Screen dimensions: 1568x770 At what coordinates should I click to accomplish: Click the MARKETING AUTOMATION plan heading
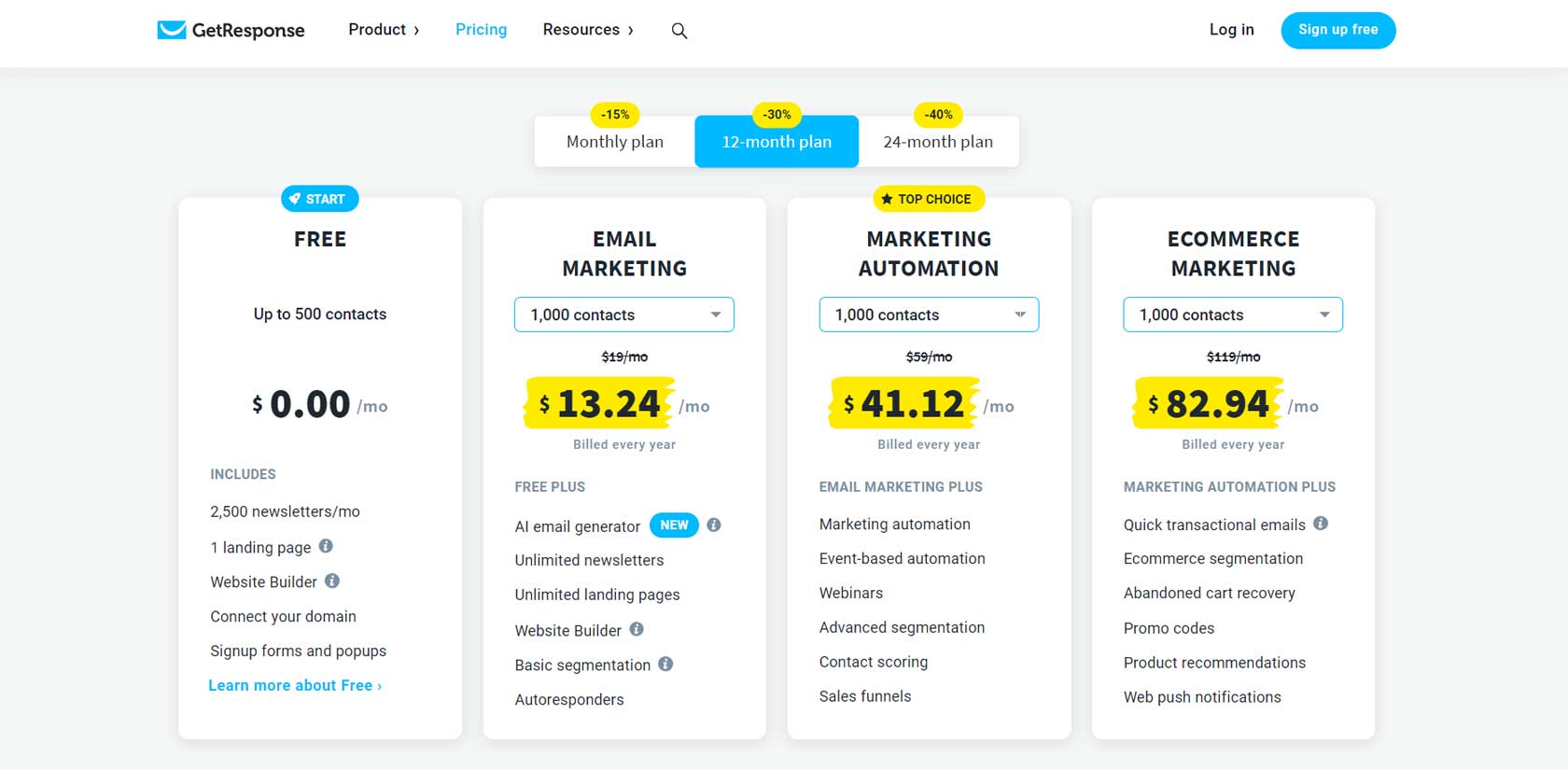[x=929, y=254]
